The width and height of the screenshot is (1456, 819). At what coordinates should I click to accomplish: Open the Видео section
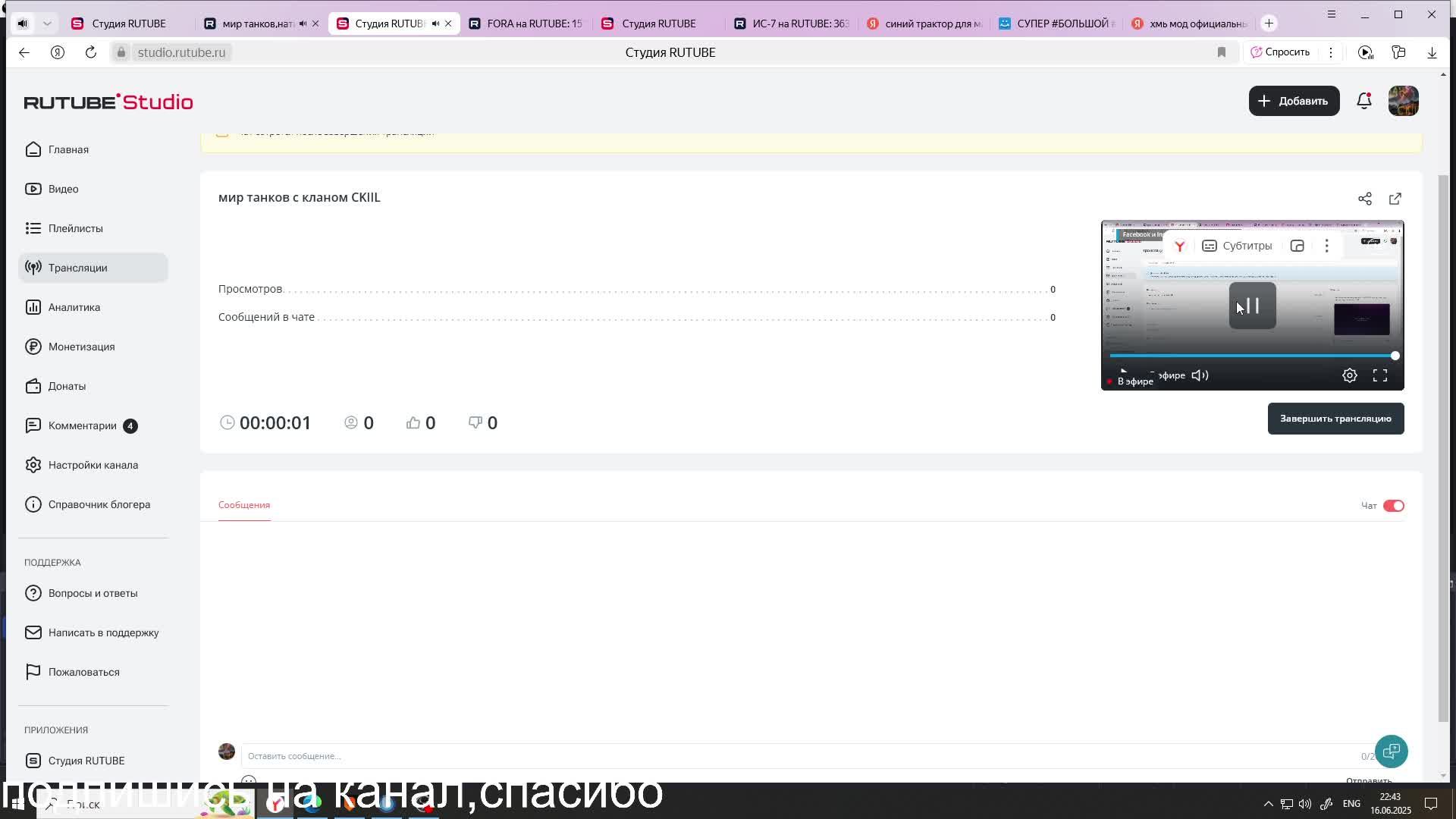click(x=93, y=189)
